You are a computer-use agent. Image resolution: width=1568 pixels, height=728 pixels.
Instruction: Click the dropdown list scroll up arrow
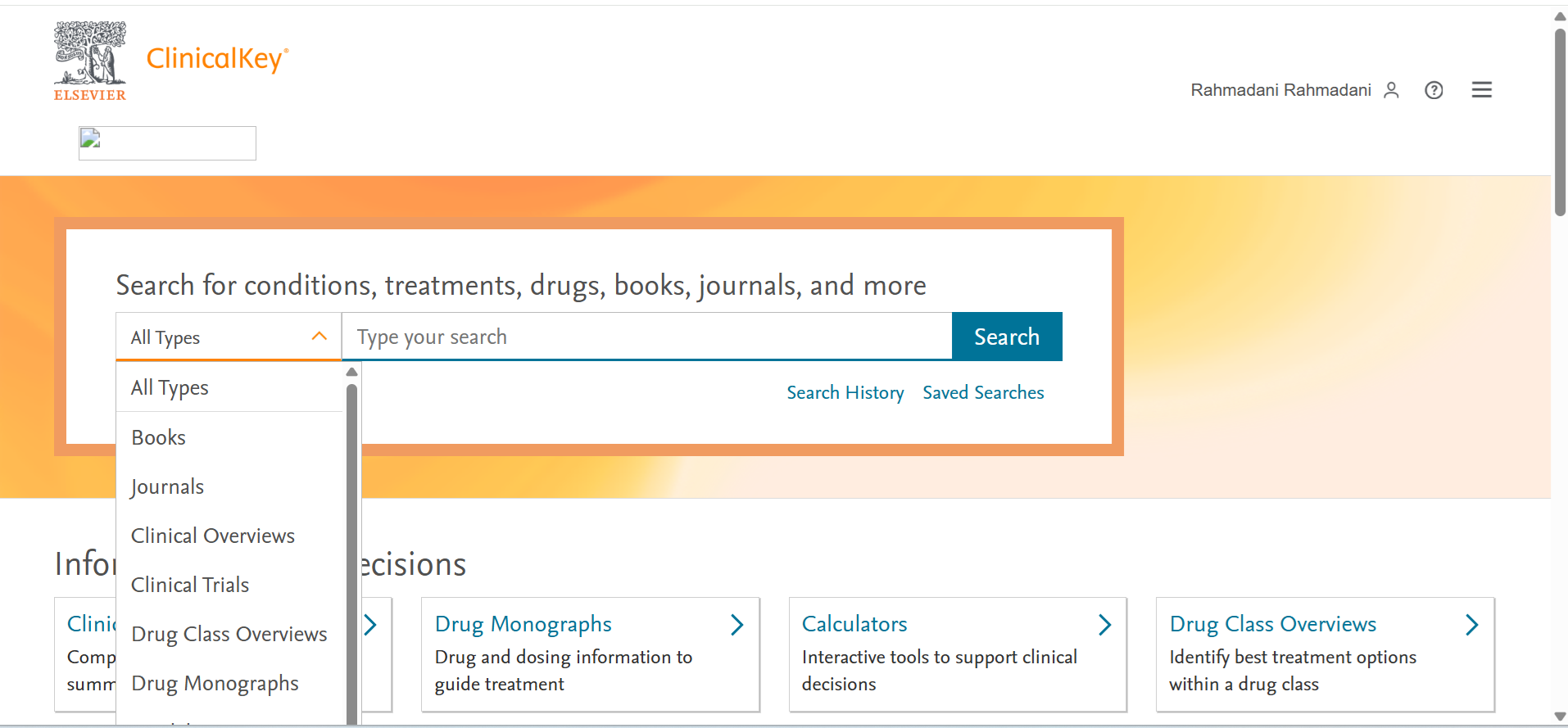pyautogui.click(x=352, y=372)
